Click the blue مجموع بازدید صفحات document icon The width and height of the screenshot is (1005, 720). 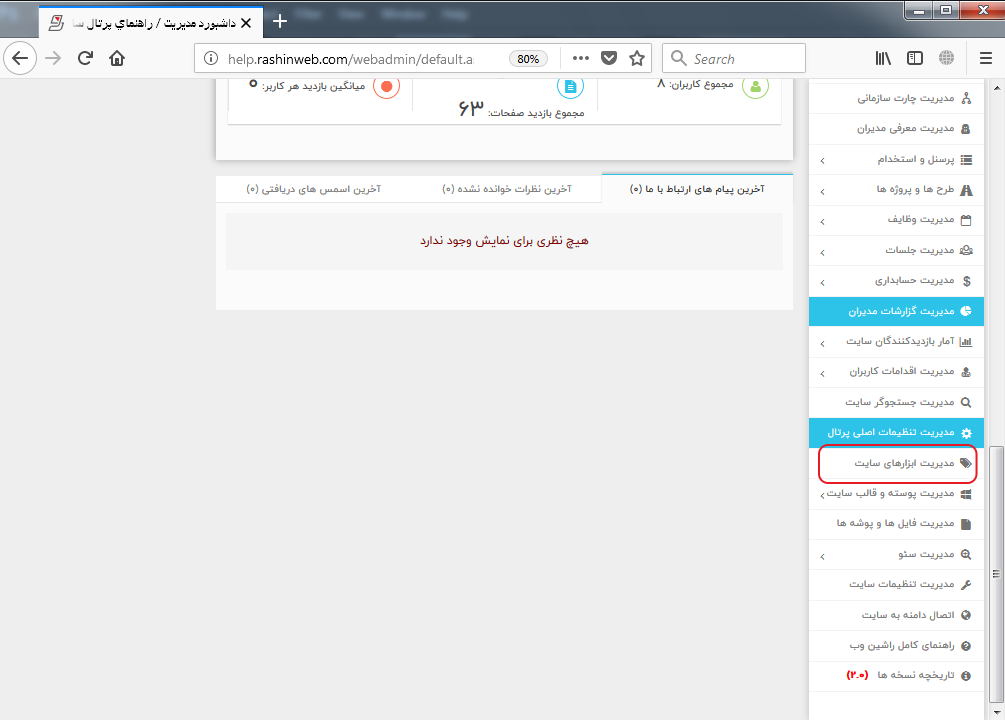coord(570,87)
